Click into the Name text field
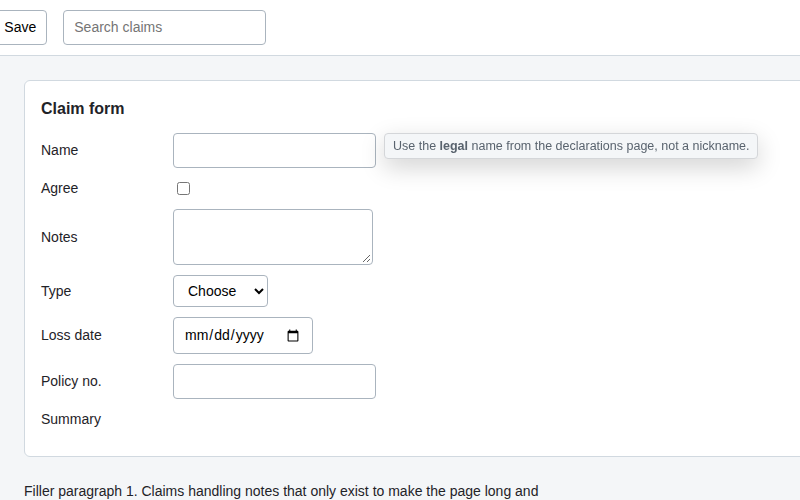This screenshot has width=800, height=500. point(274,151)
